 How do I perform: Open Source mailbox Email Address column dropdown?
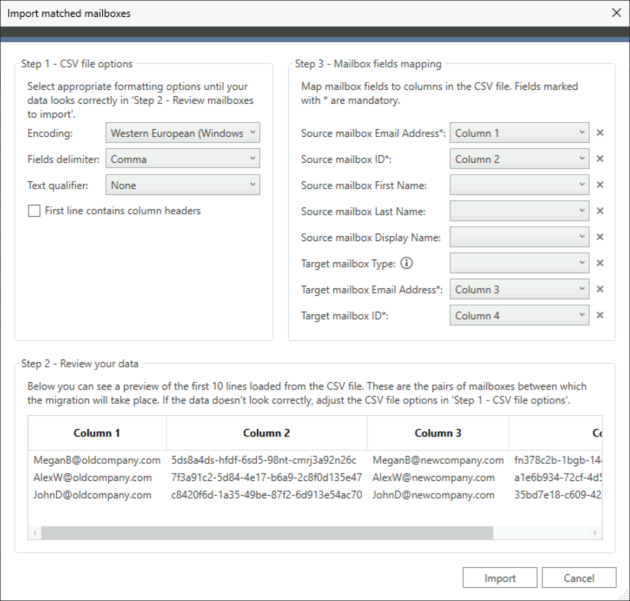click(x=520, y=133)
